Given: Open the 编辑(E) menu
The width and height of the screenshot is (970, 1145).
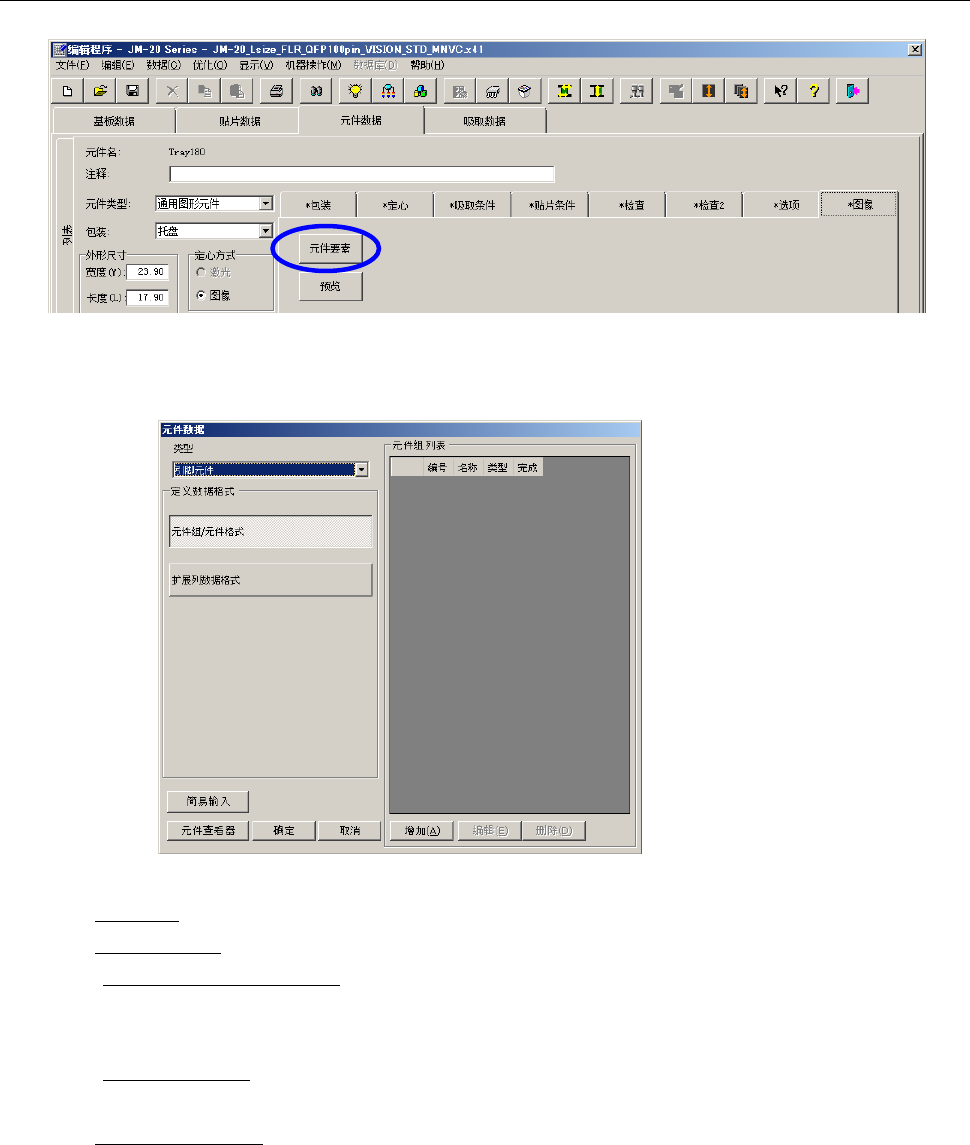Looking at the screenshot, I should coord(118,65).
